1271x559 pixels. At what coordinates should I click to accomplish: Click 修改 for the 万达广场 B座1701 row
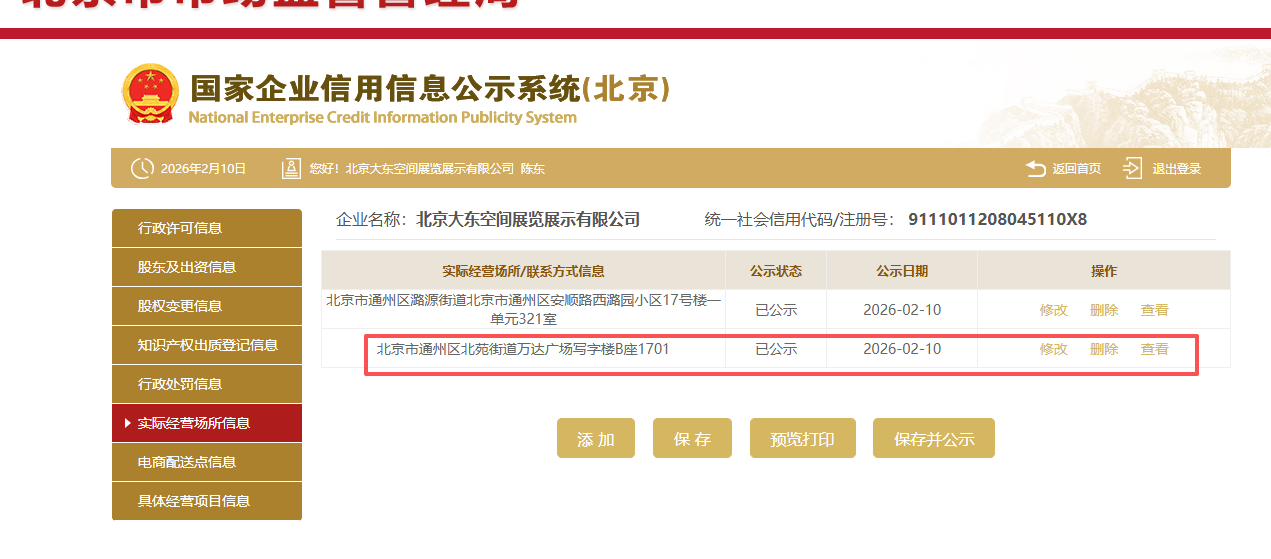(x=1054, y=349)
